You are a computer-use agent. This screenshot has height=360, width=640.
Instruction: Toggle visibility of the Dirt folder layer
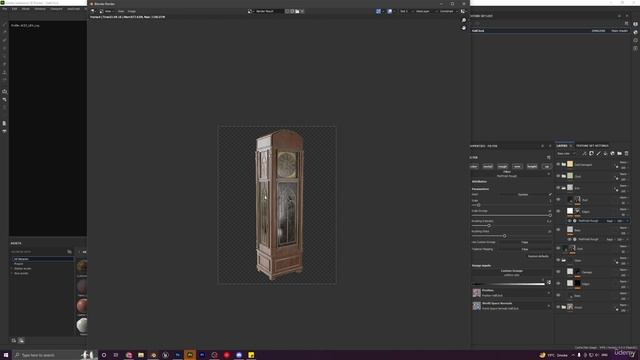558,188
